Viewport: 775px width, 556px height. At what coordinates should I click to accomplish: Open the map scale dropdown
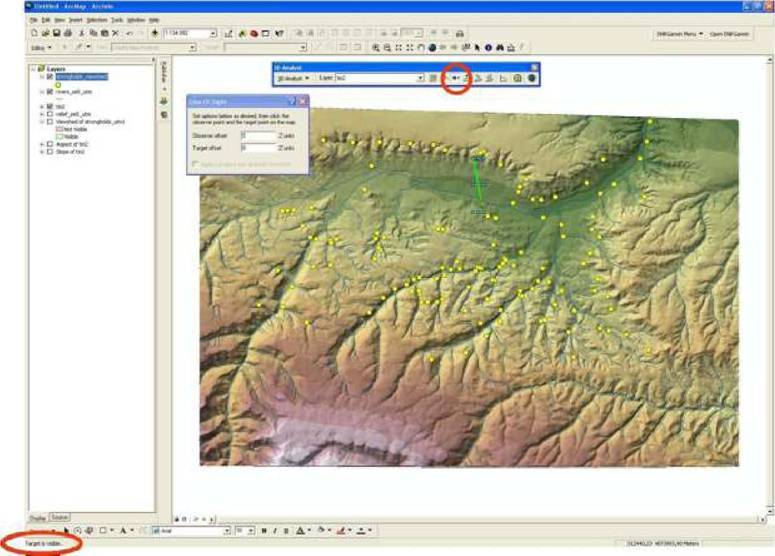215,33
